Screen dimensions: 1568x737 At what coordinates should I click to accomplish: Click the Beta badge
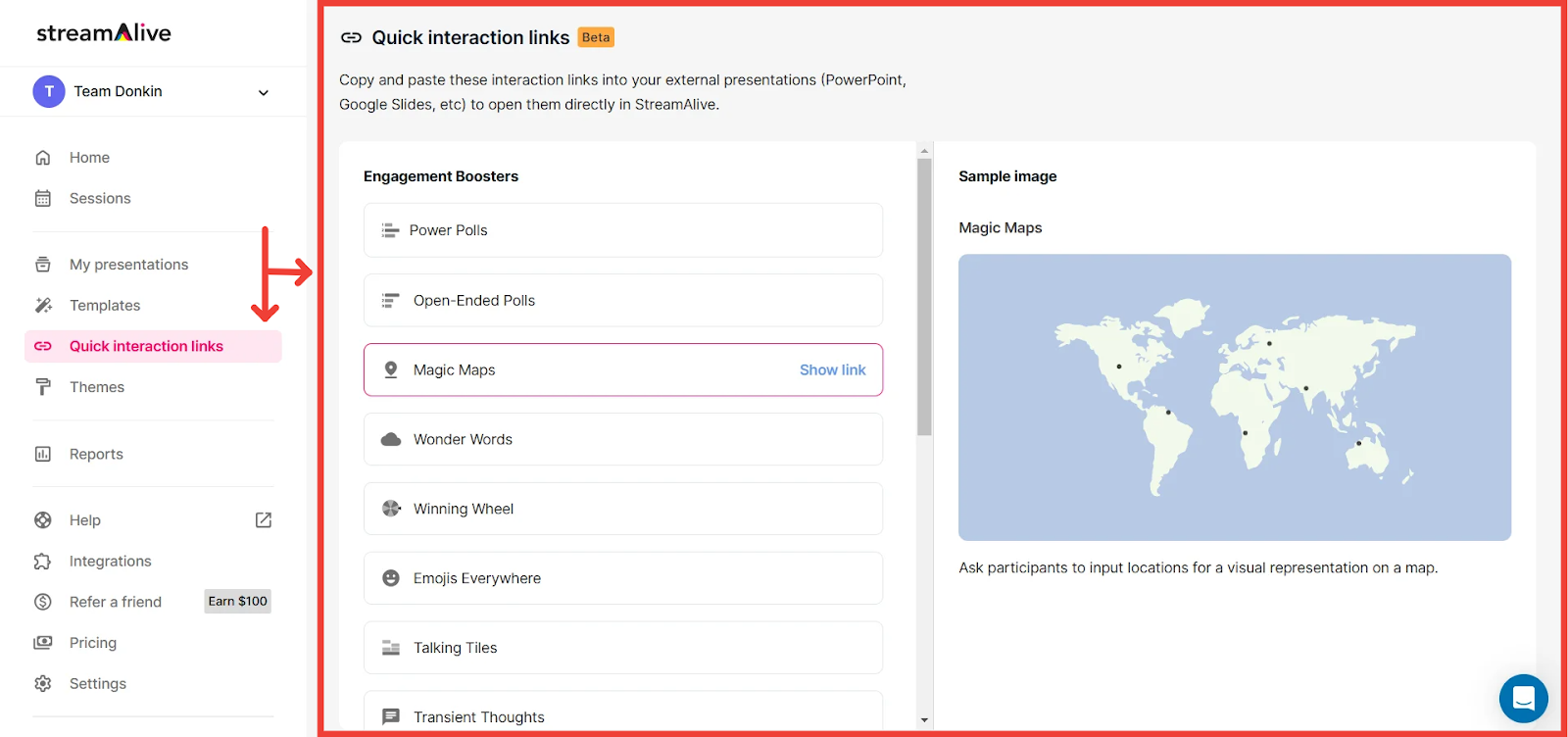click(596, 37)
